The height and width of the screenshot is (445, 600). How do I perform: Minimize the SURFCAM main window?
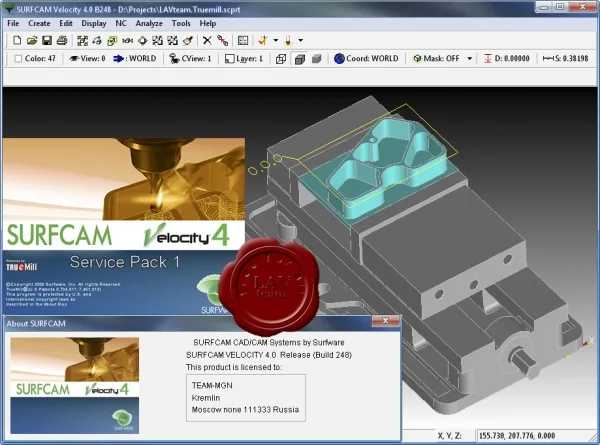click(544, 7)
